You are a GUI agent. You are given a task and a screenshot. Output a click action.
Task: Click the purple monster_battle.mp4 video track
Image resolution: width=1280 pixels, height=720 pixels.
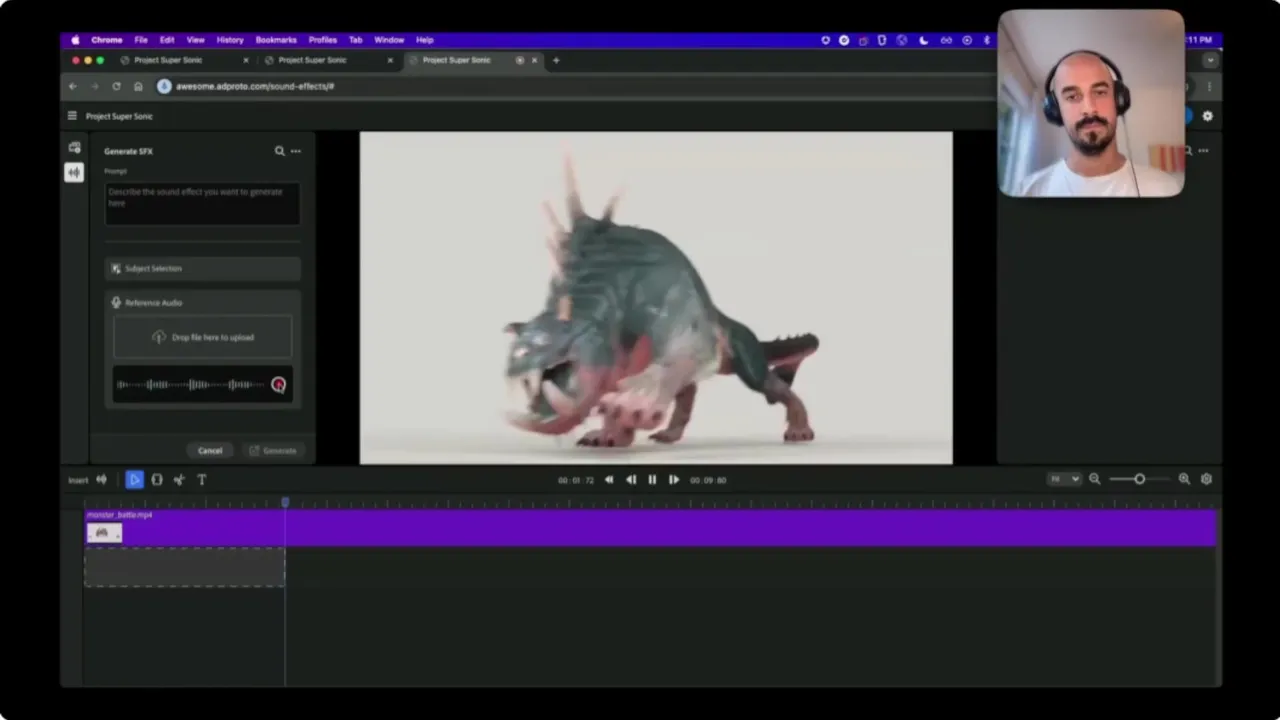tap(650, 528)
